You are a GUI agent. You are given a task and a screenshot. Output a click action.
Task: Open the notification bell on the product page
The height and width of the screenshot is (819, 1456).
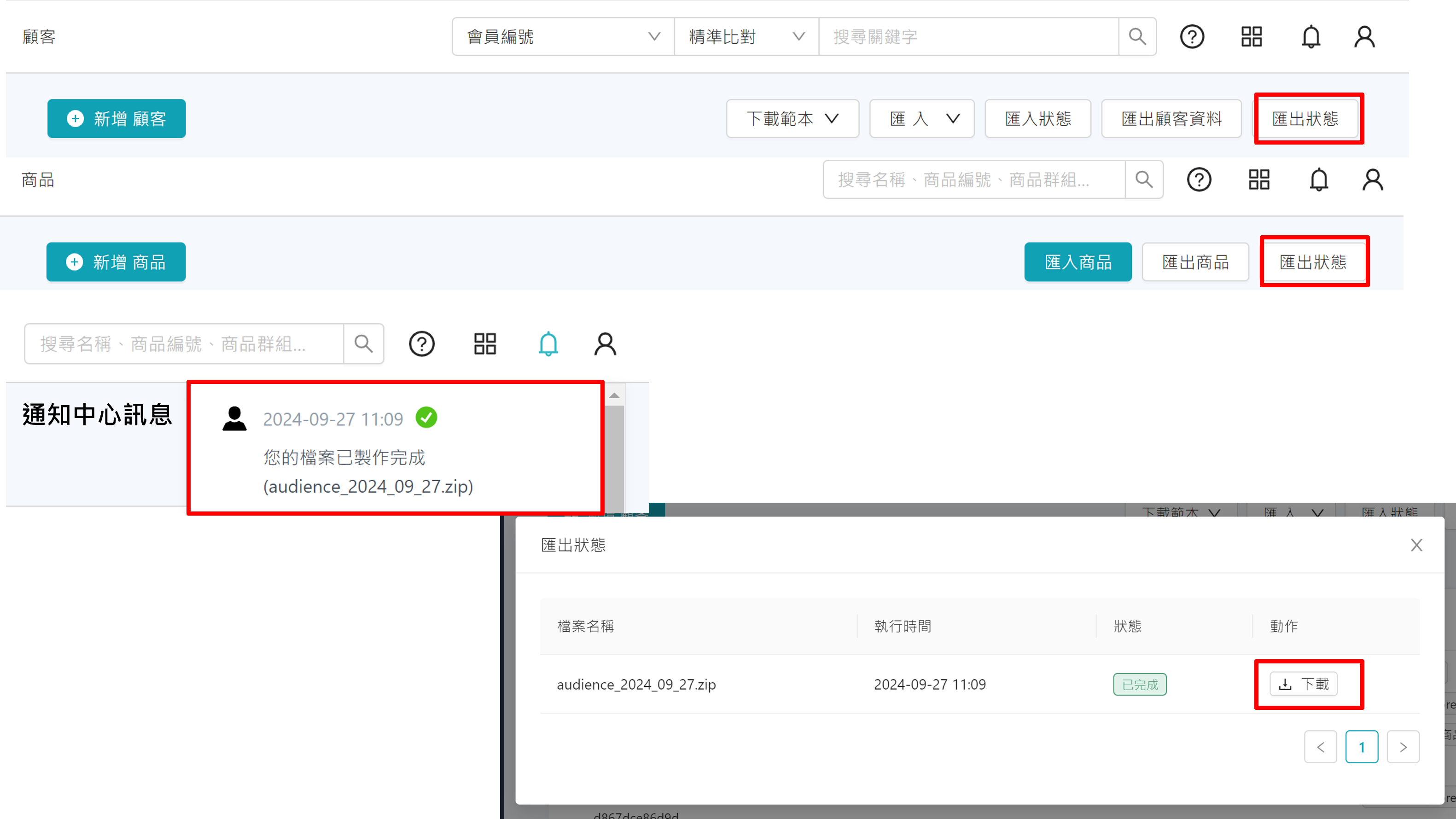[x=1319, y=179]
